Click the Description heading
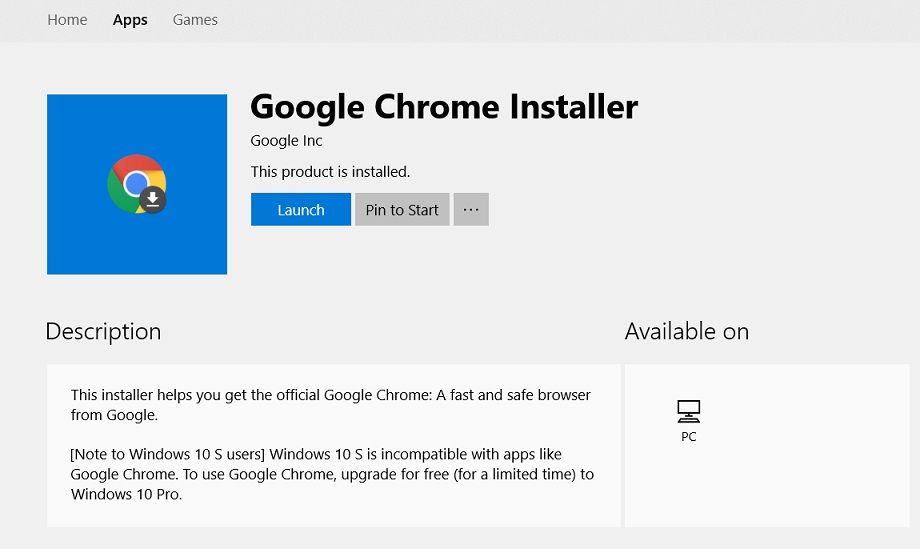Screen dimensions: 920x549 tap(103, 331)
